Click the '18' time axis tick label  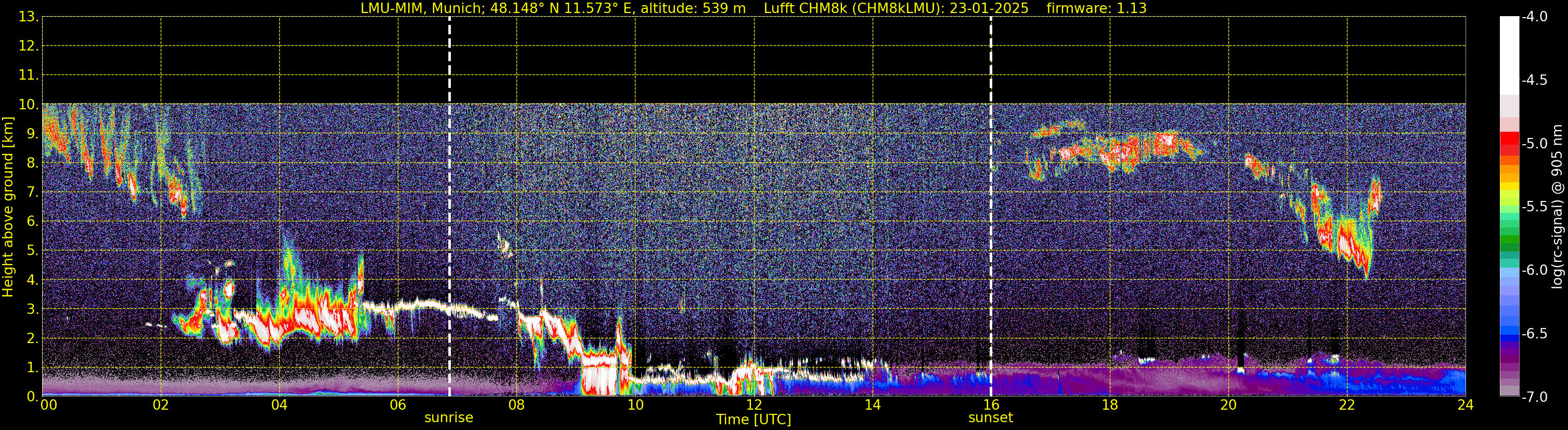1110,405
